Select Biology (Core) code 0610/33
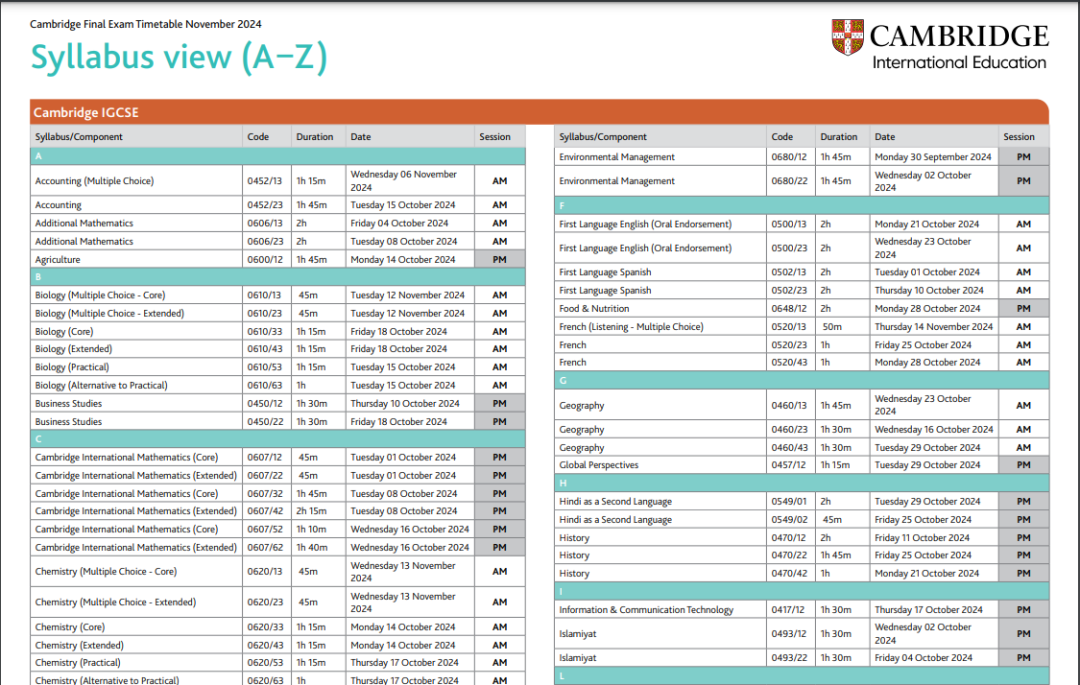 [264, 332]
